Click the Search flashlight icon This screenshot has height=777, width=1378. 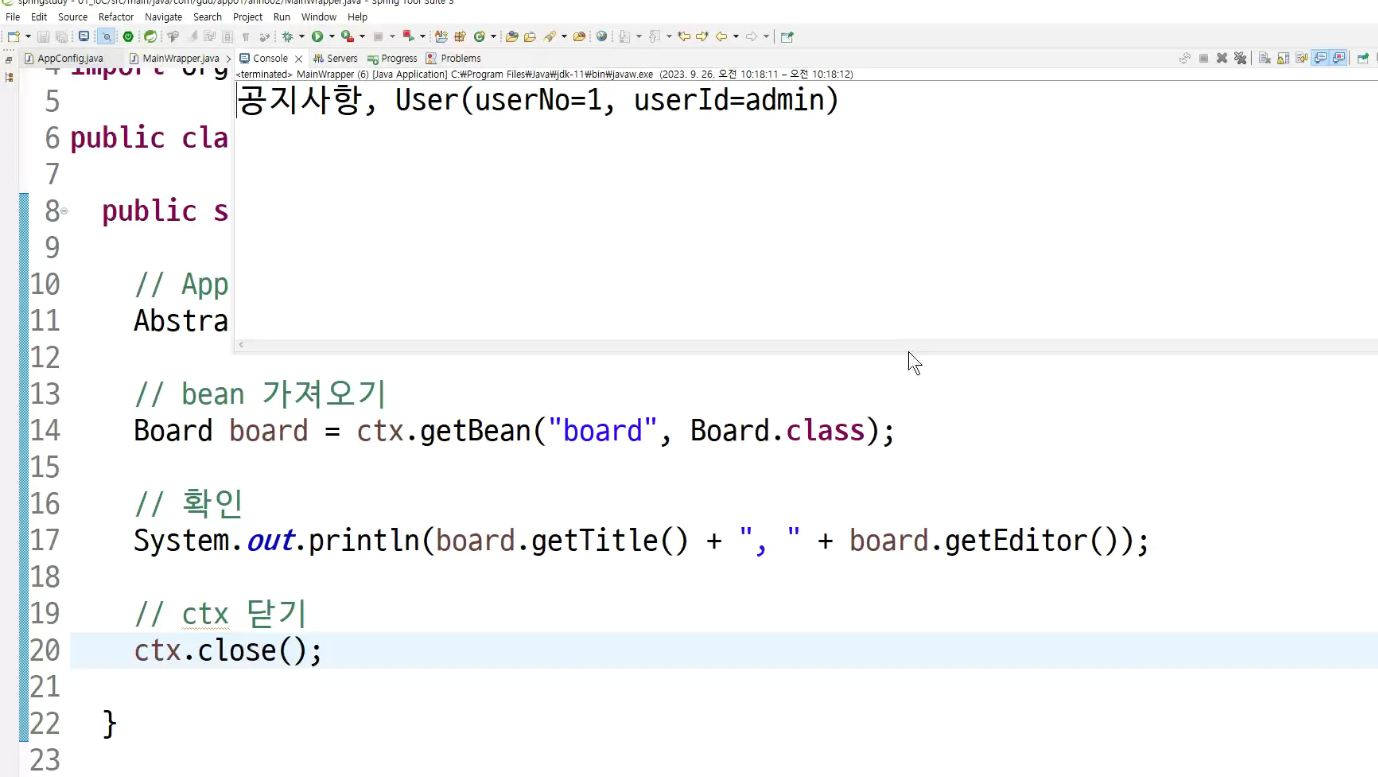(x=550, y=37)
